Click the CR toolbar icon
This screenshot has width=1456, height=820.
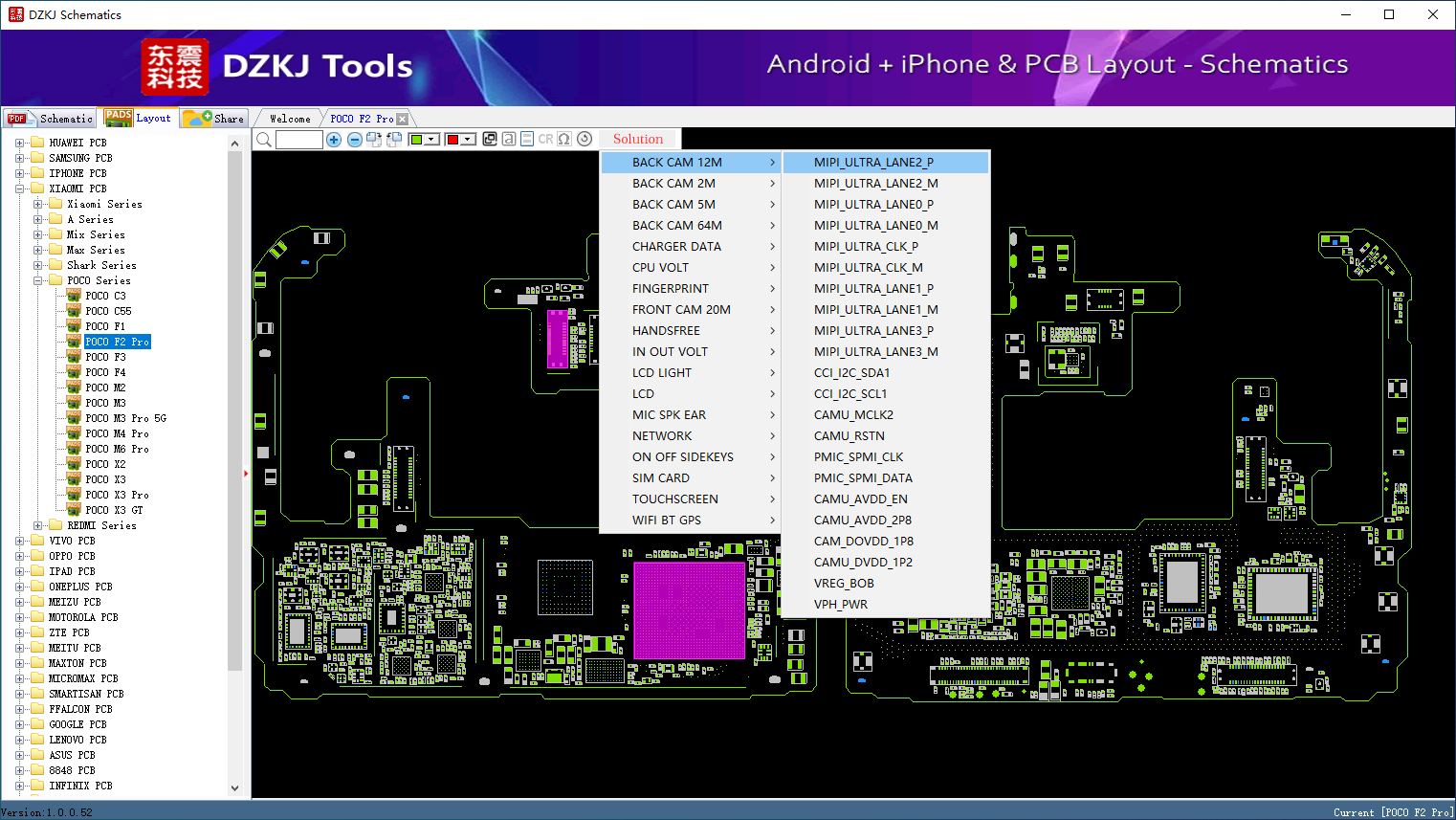click(545, 139)
